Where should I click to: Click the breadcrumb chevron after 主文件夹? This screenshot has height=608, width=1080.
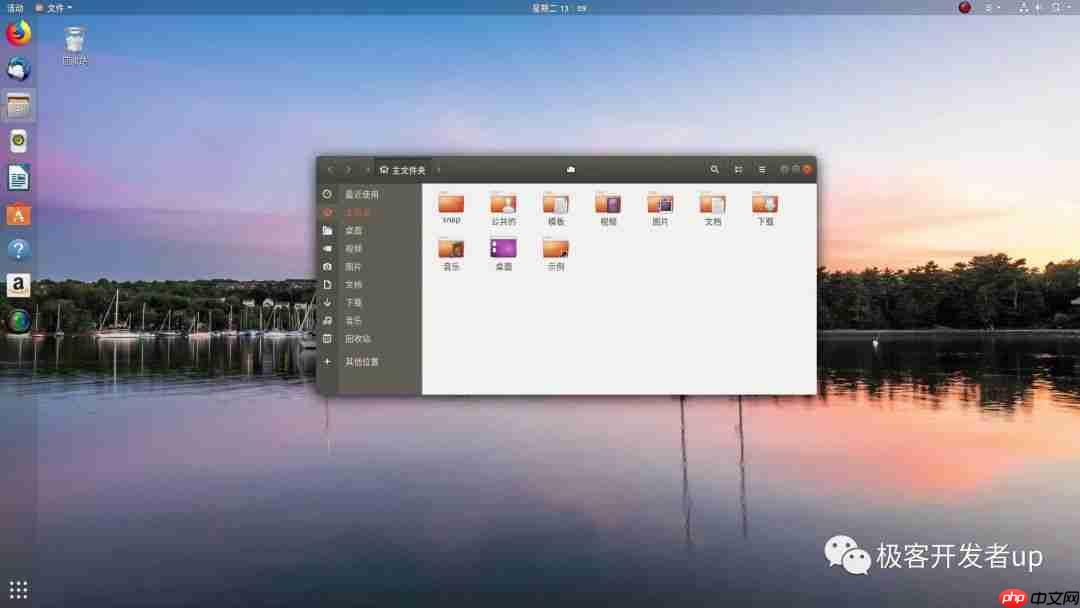[x=438, y=169]
